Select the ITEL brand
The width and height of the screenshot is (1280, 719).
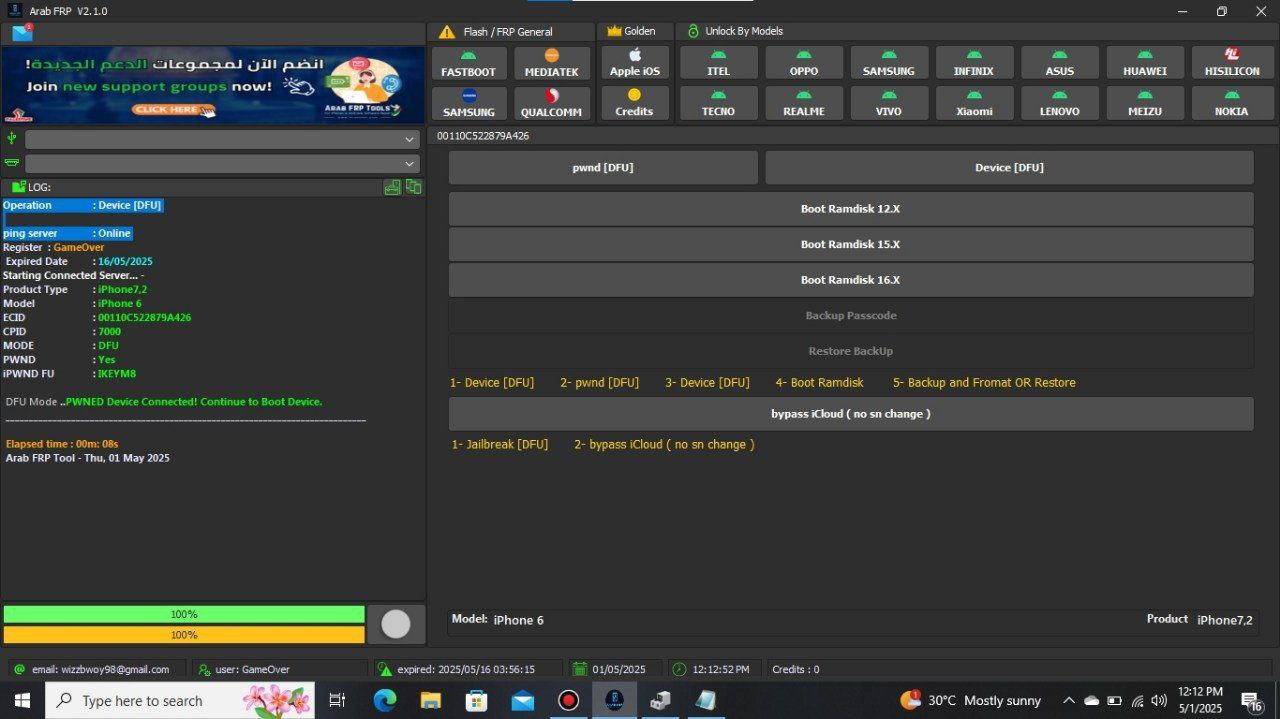(718, 63)
